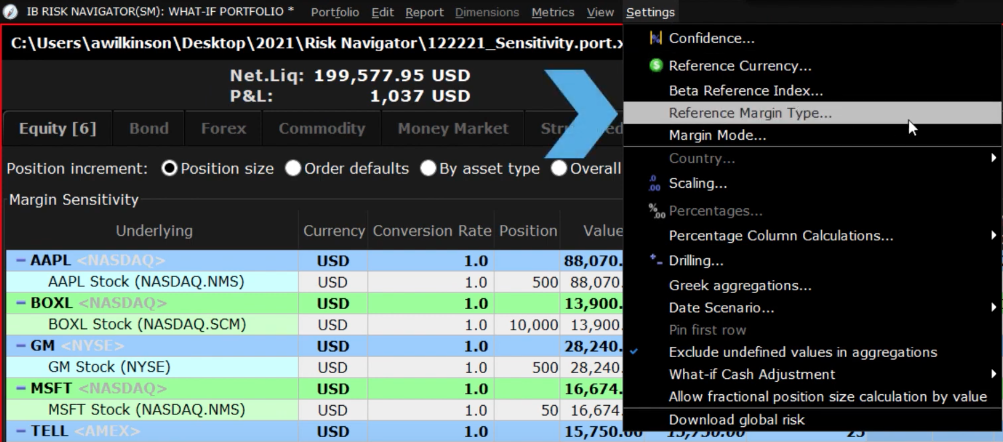Click the green Reference Currency icon
Viewport: 1003px width, 442px height.
point(656,66)
